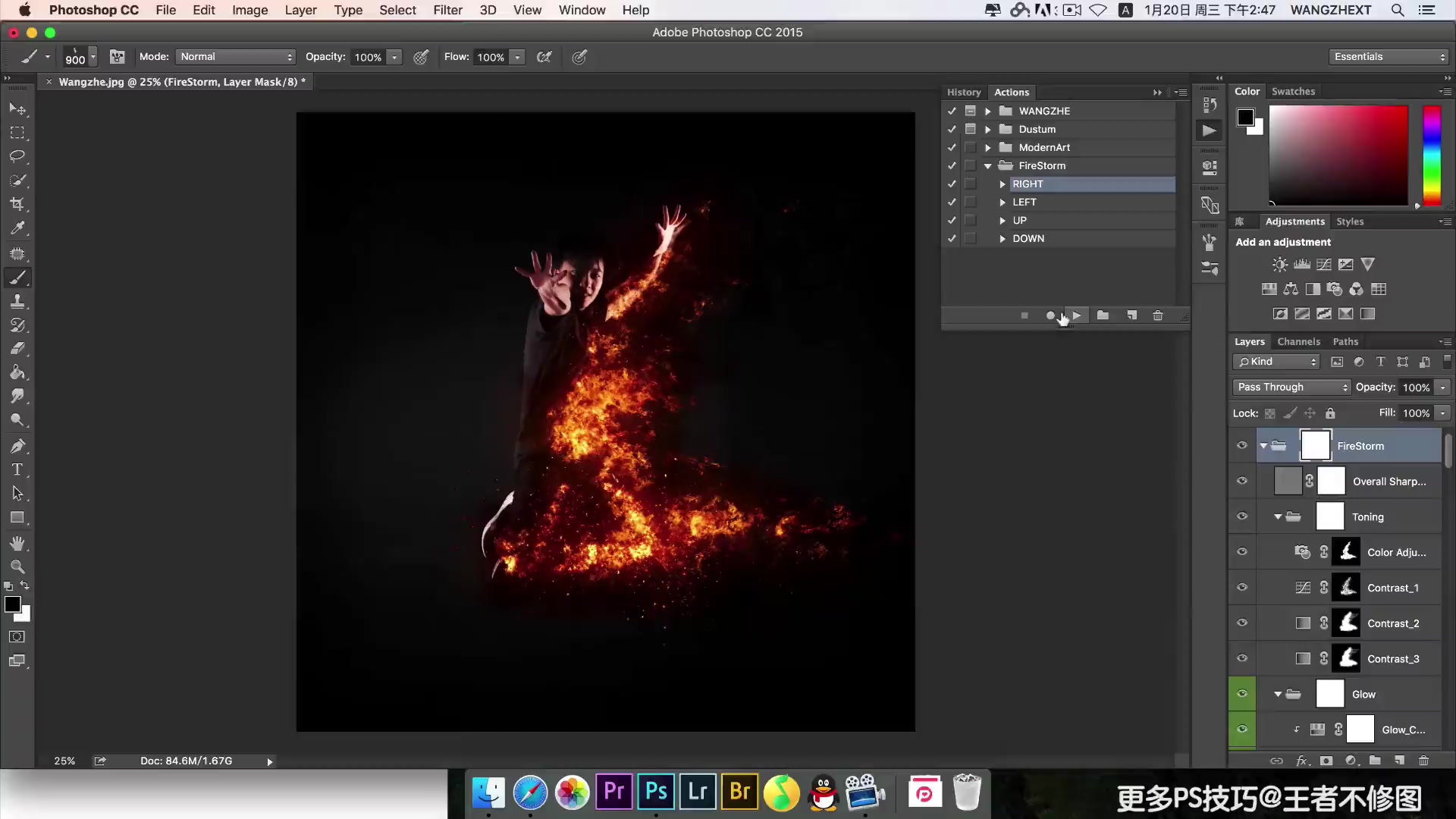Viewport: 1456px width, 819px height.
Task: Click the layer Fill value field
Action: 1416,413
